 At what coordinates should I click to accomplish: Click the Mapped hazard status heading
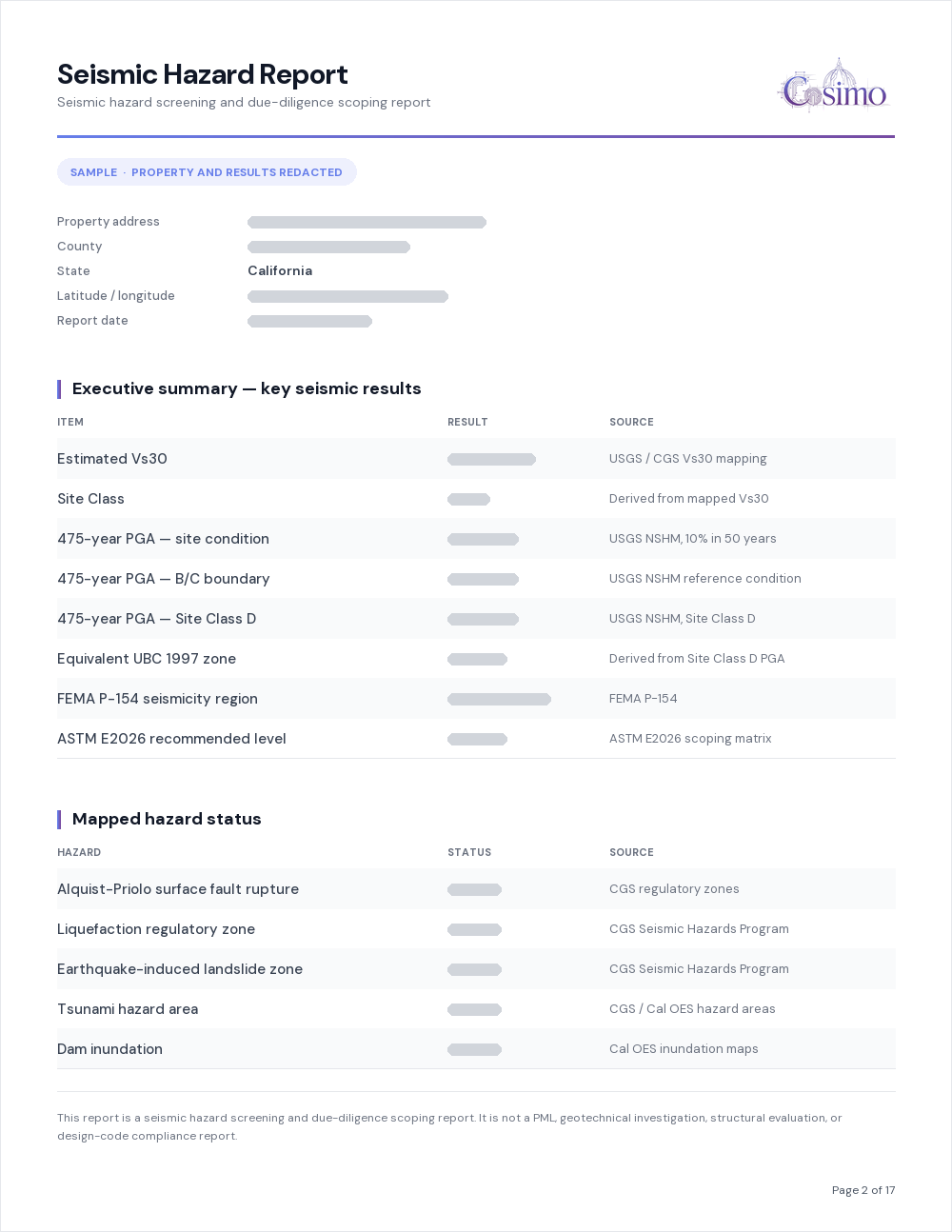coord(167,819)
